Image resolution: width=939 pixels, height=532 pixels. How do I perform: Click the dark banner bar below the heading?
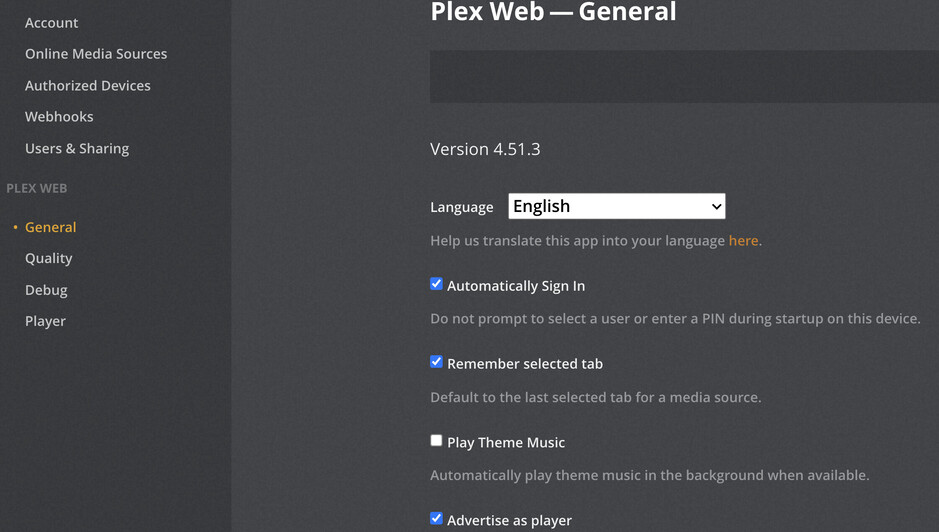[684, 77]
